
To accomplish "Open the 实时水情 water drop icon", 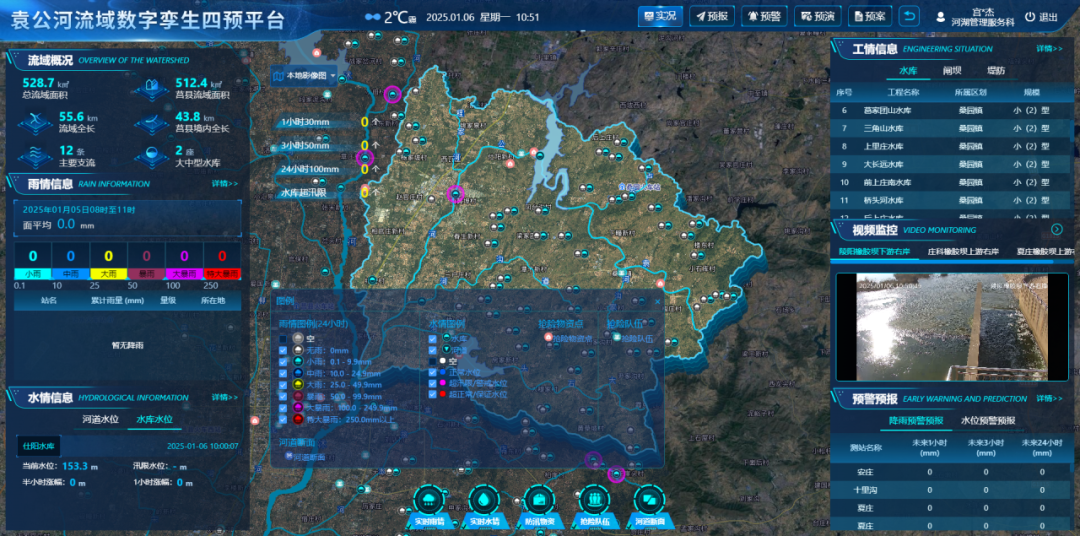I will coord(484,499).
